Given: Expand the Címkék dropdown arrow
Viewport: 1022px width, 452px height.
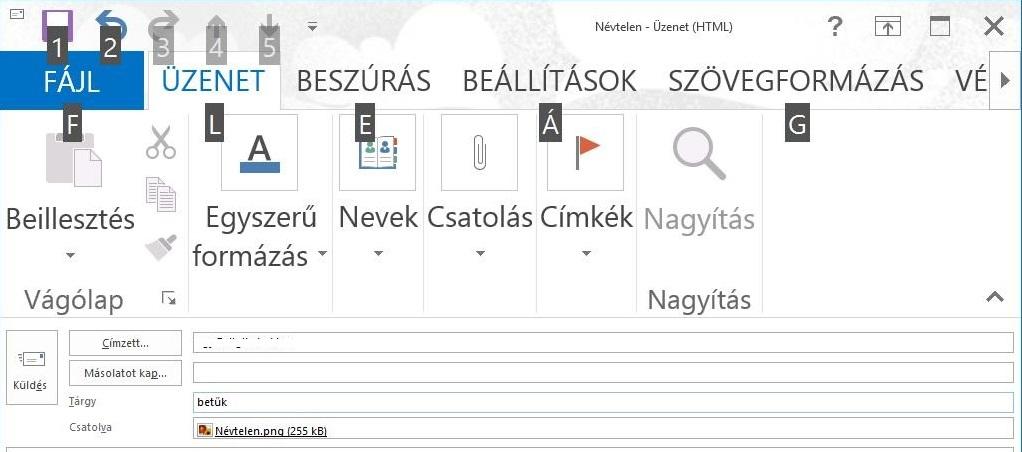Looking at the screenshot, I should pos(586,254).
